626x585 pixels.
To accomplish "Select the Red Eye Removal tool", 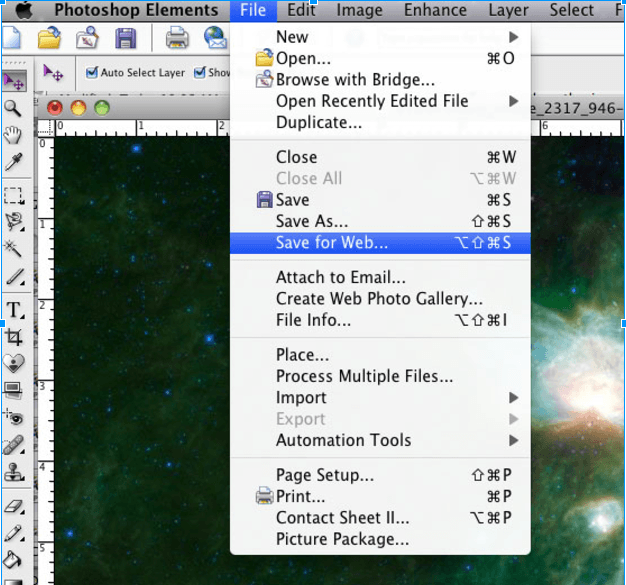I will pos(14,417).
